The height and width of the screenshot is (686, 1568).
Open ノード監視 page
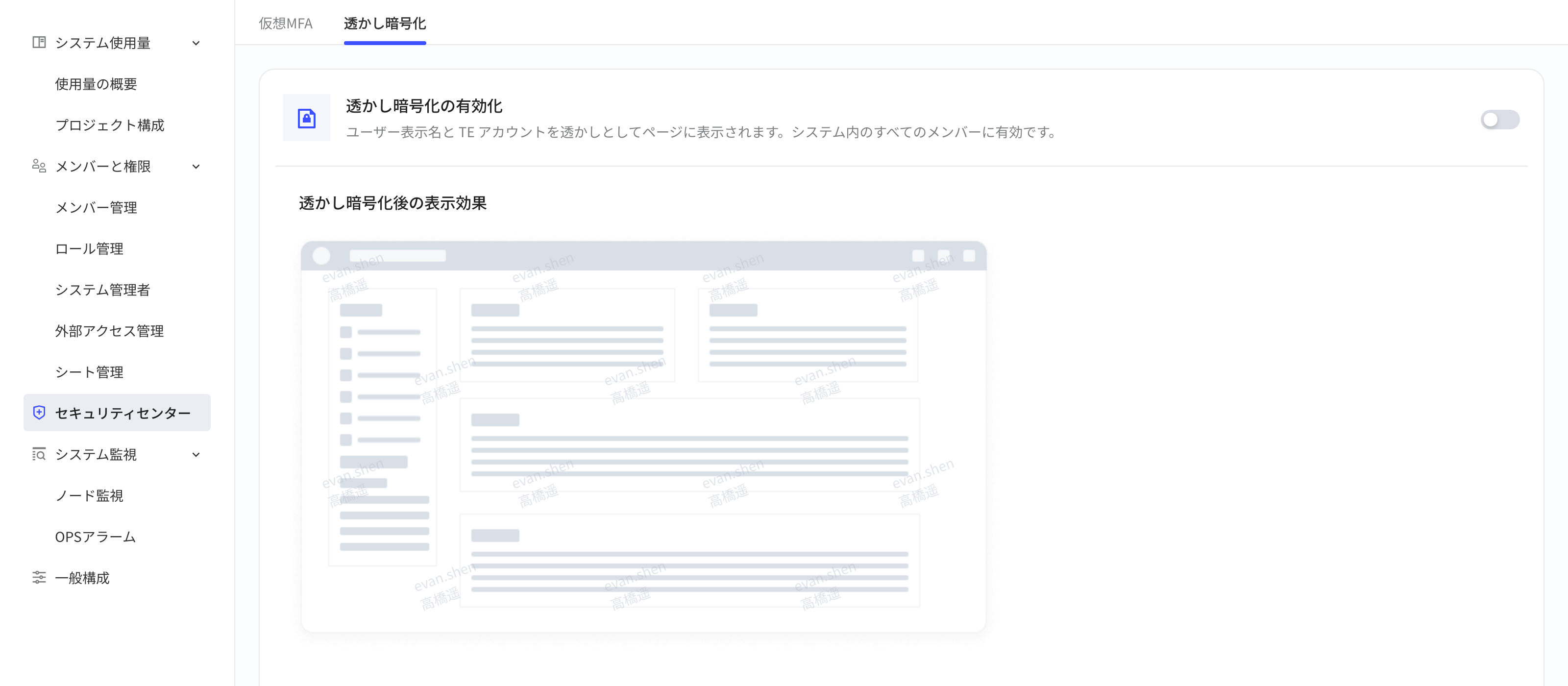pyautogui.click(x=90, y=495)
